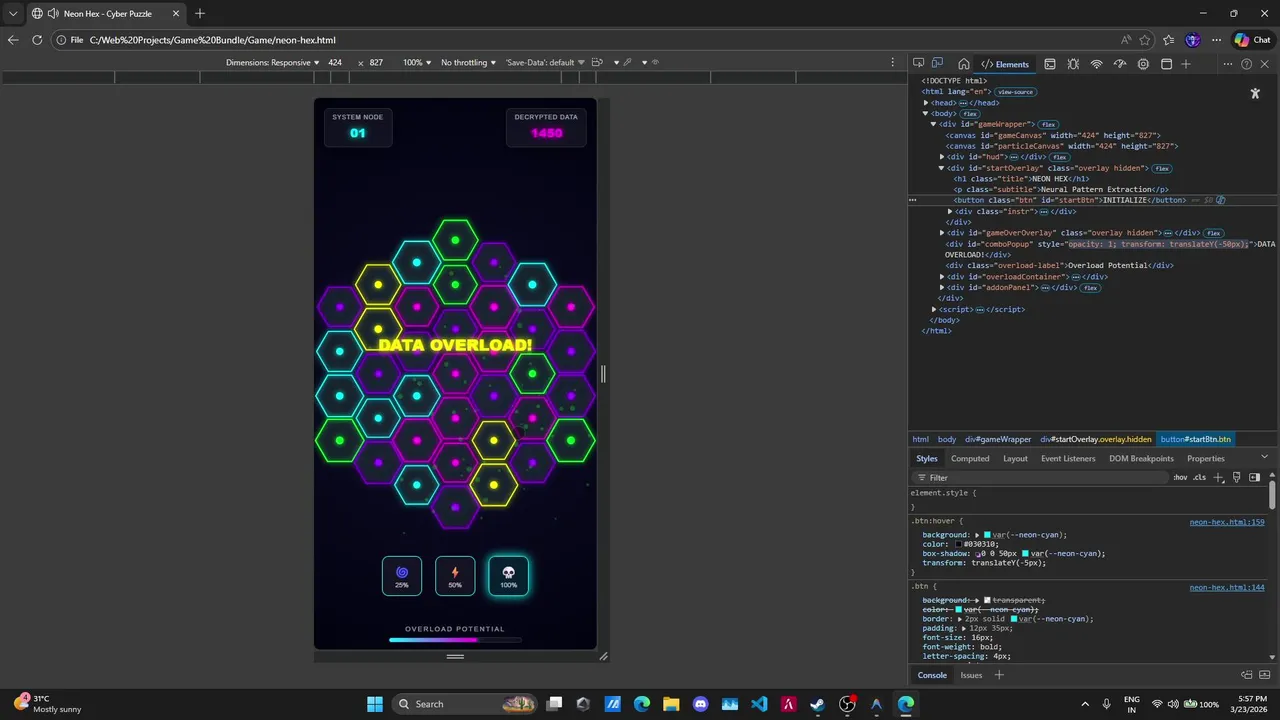Open the Performance gauge icon panel

click(1119, 64)
